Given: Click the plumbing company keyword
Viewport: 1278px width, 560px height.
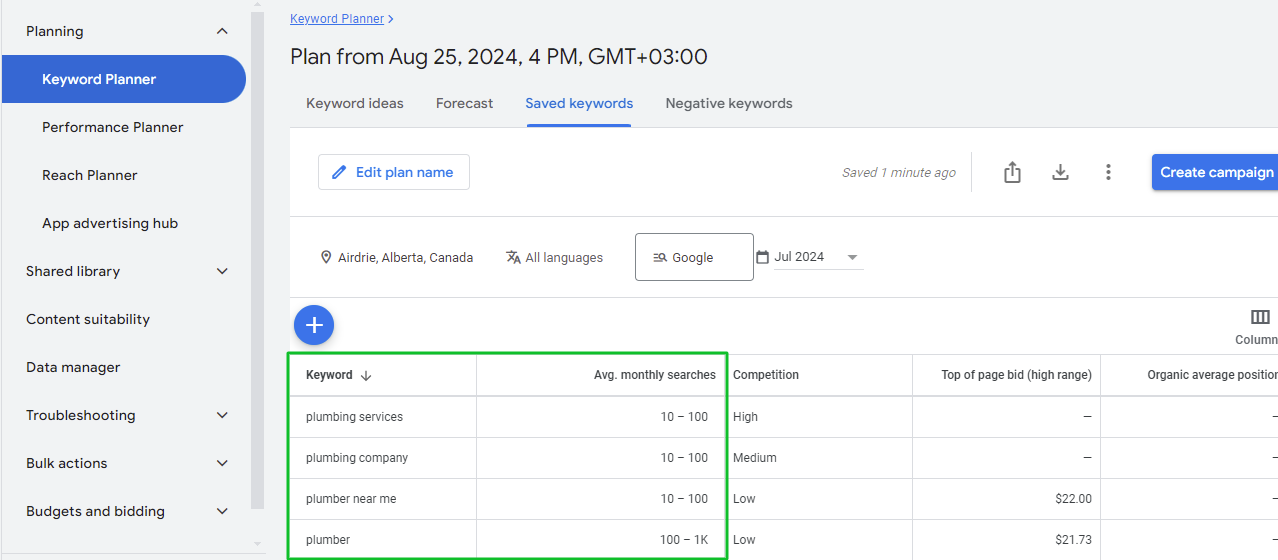Looking at the screenshot, I should 357,458.
